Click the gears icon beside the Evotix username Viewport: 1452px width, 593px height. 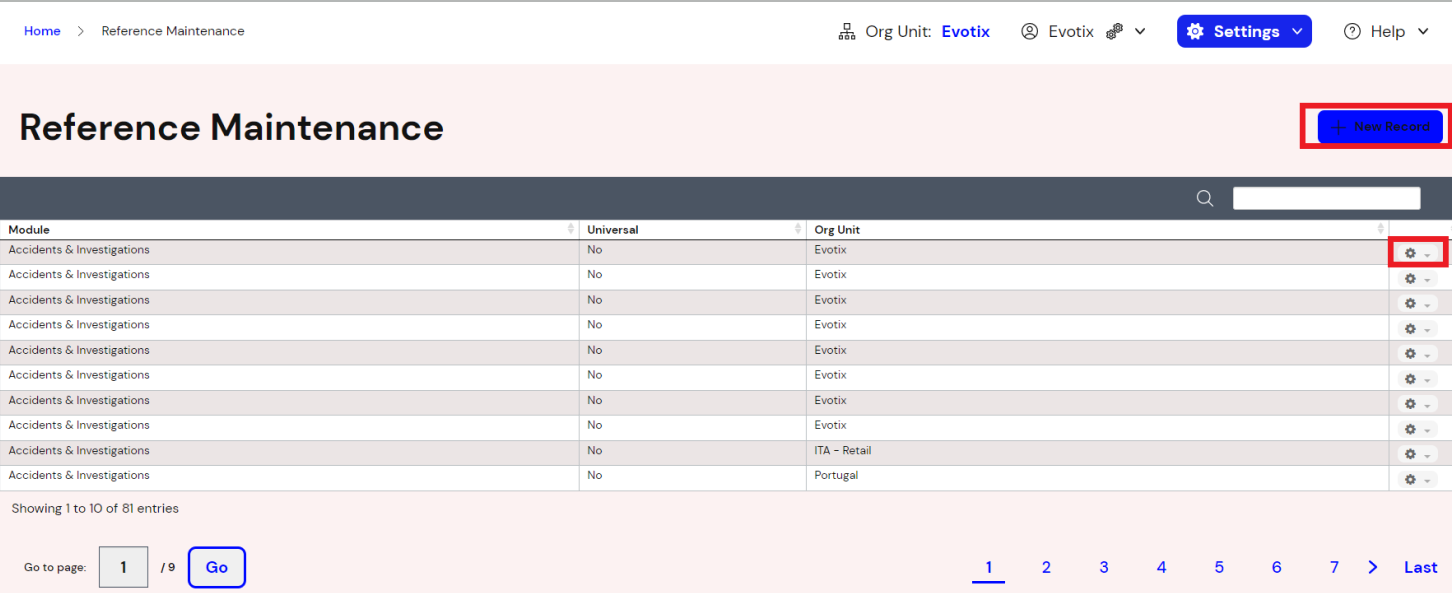click(1114, 30)
